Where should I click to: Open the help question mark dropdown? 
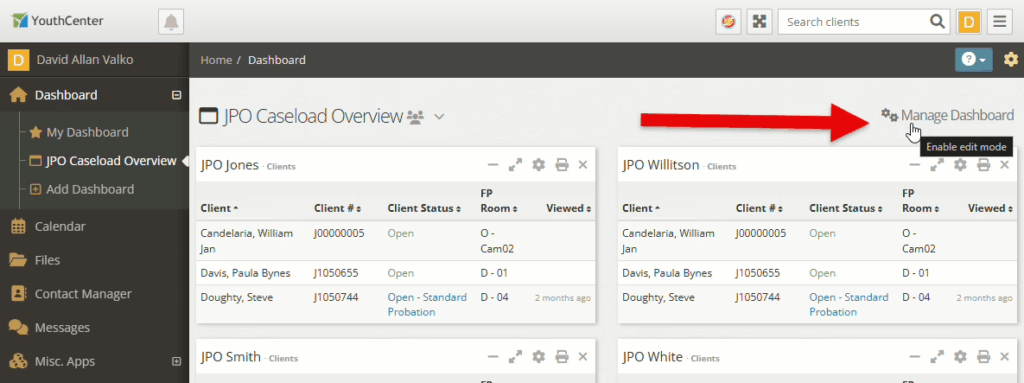pos(974,59)
